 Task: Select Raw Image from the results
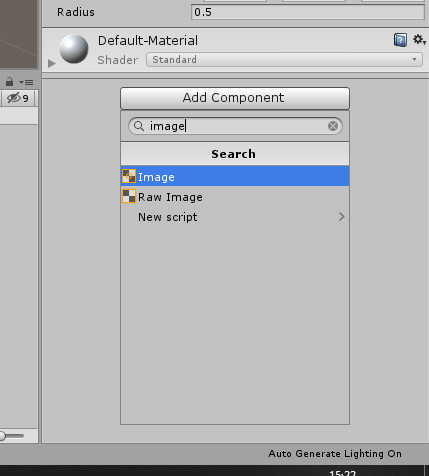click(x=235, y=197)
